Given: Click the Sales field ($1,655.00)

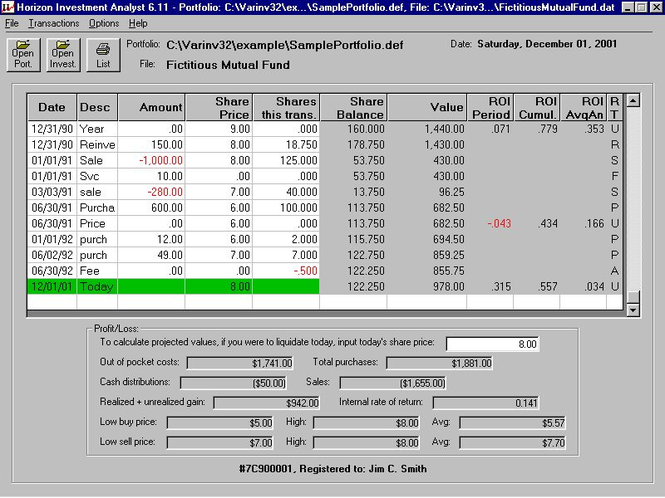Looking at the screenshot, I should 393,383.
